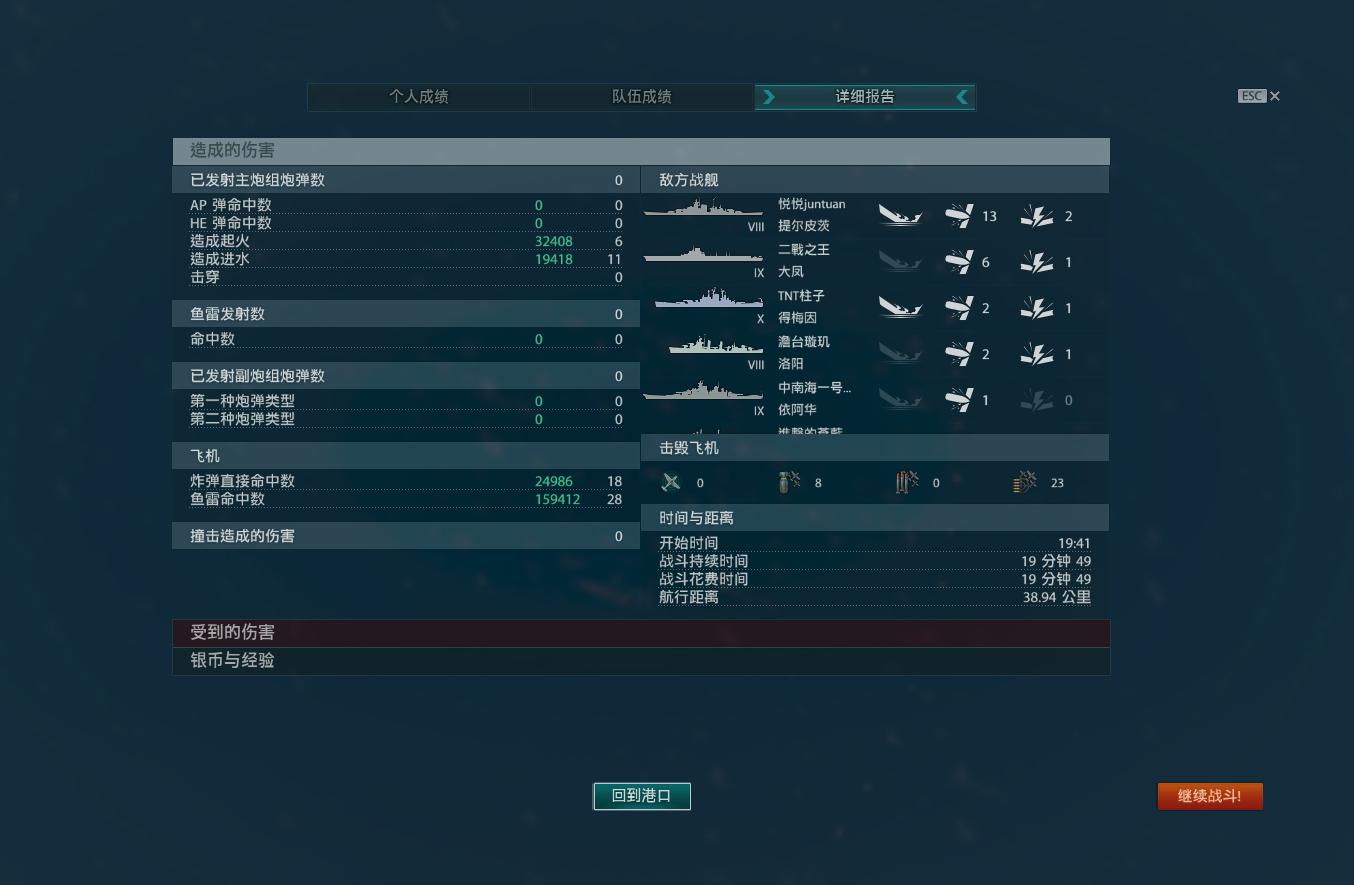Switch to the 个人成绩 tab
1354x885 pixels.
pyautogui.click(x=418, y=97)
